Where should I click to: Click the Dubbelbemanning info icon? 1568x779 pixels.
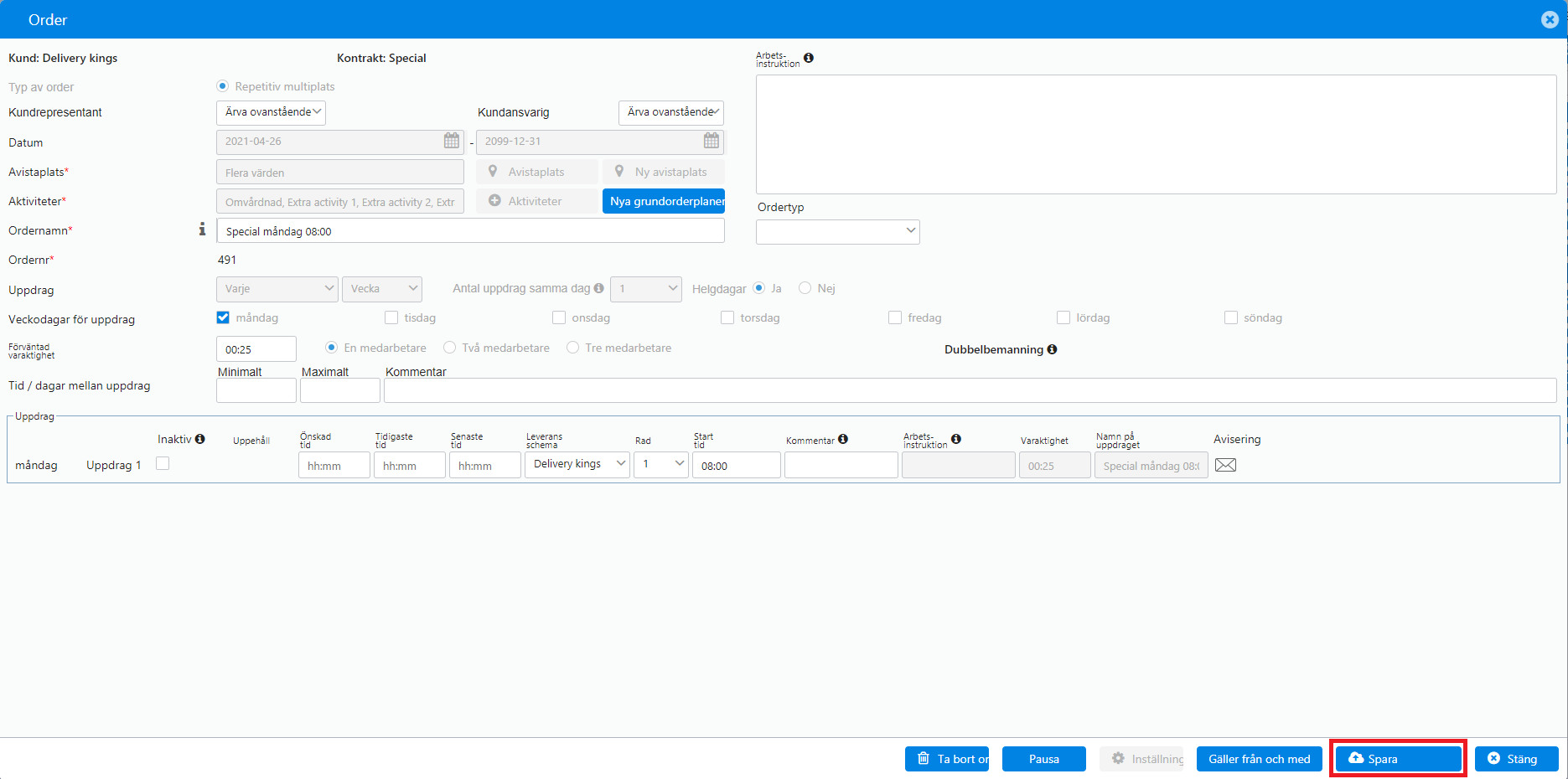1052,349
